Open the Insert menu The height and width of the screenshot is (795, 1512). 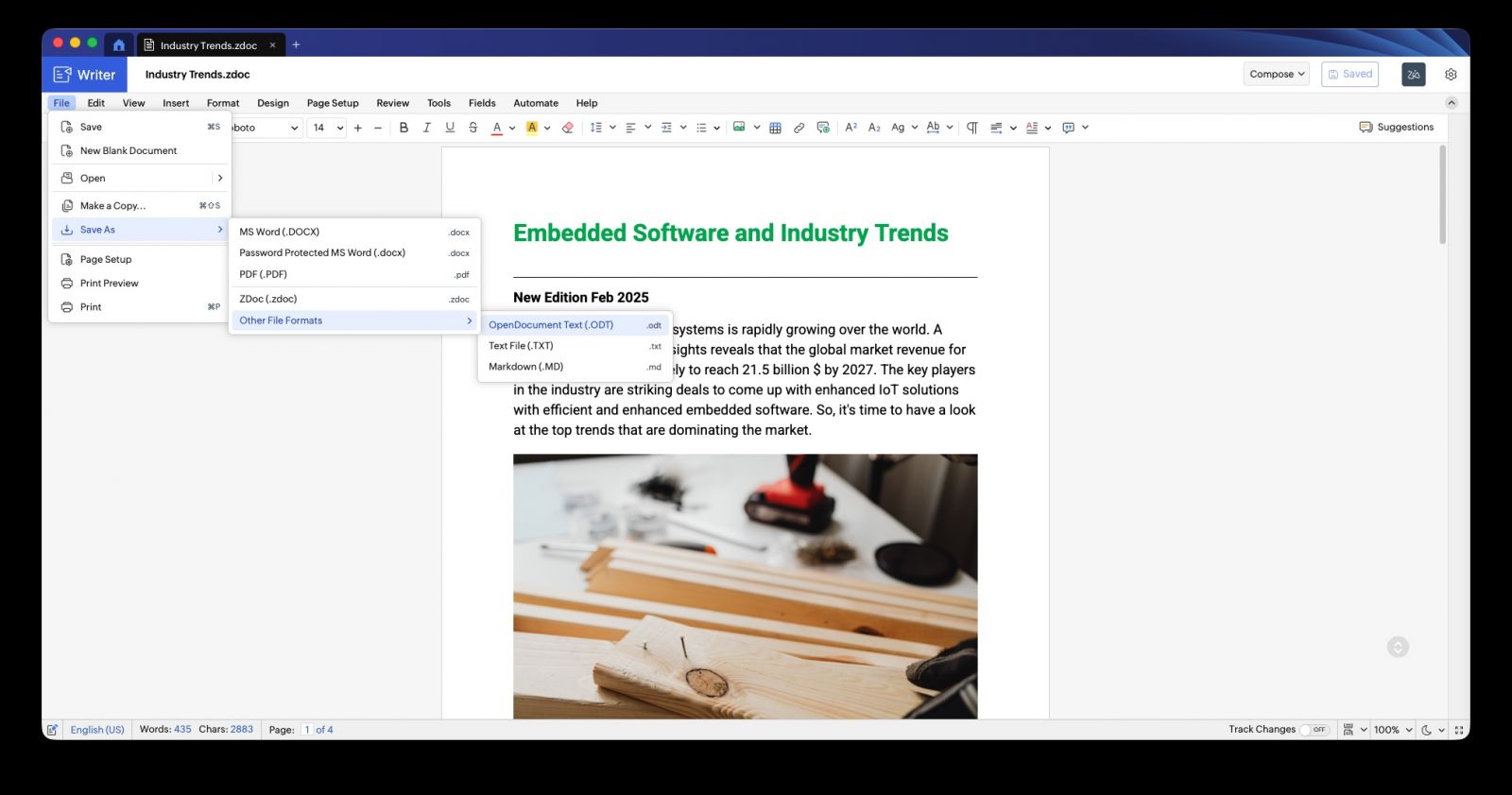click(176, 103)
